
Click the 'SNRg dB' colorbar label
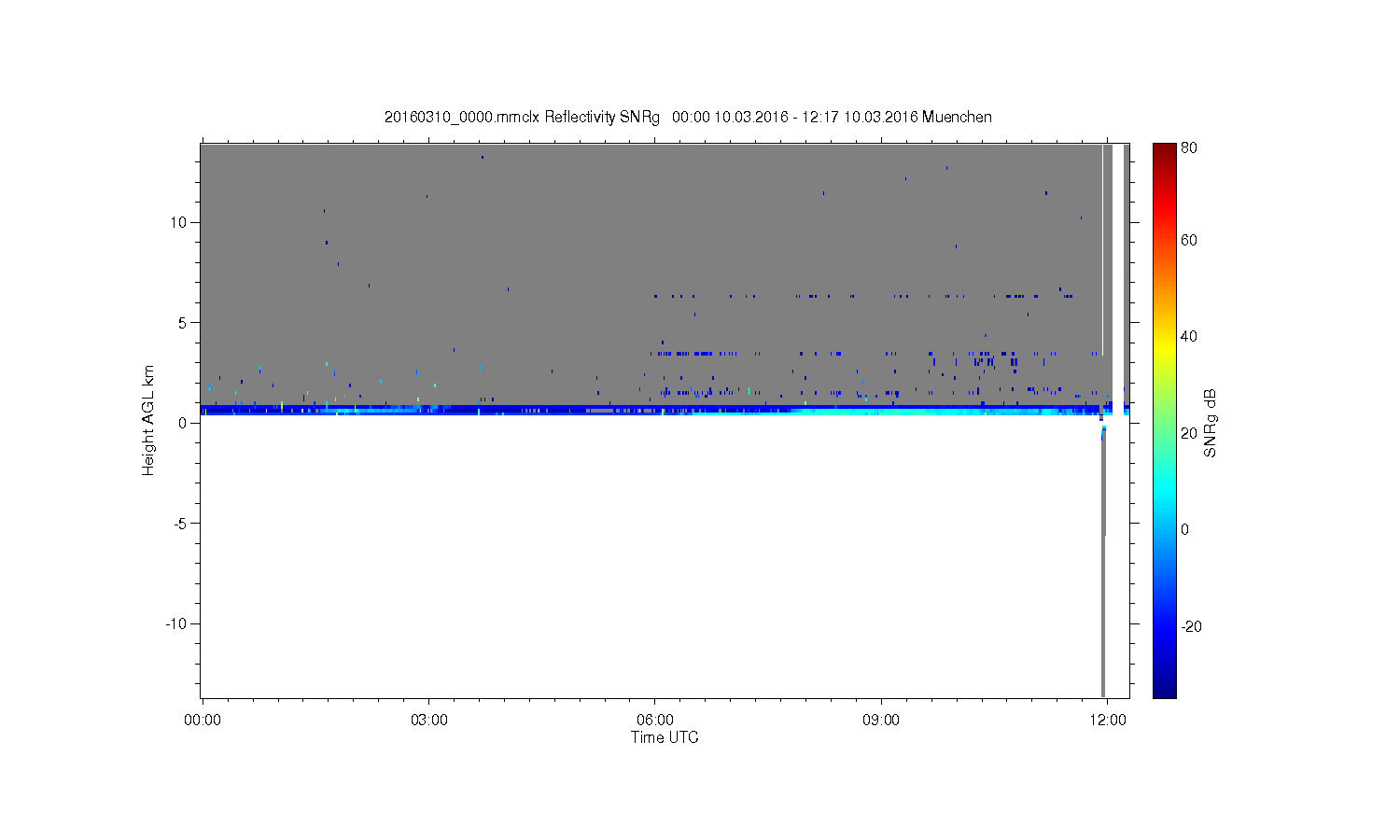(1211, 423)
